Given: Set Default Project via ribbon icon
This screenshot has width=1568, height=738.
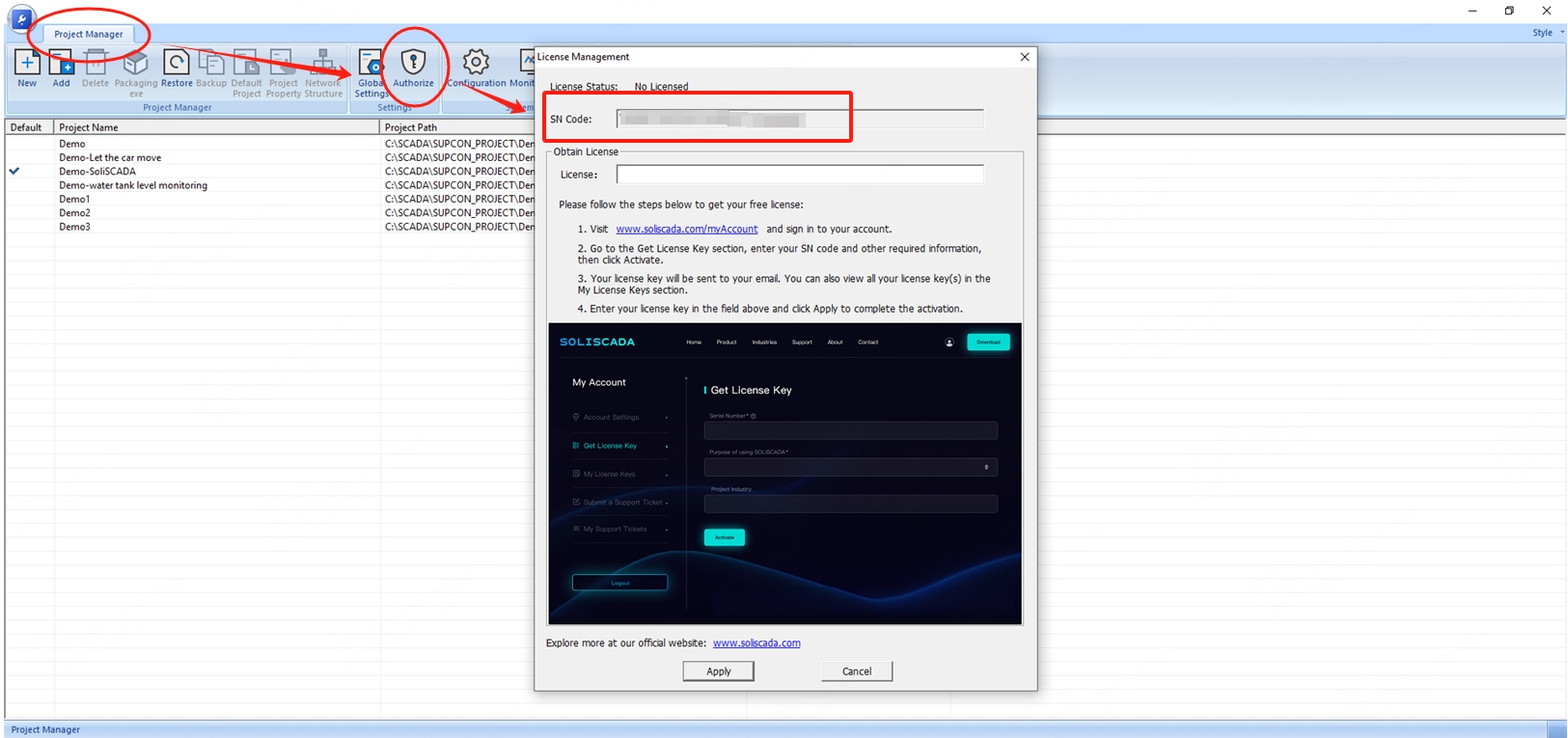Looking at the screenshot, I should tap(246, 73).
